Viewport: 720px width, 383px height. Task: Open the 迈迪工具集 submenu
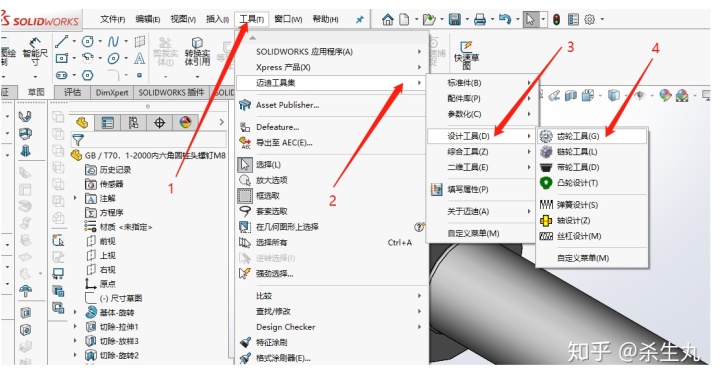coord(331,83)
